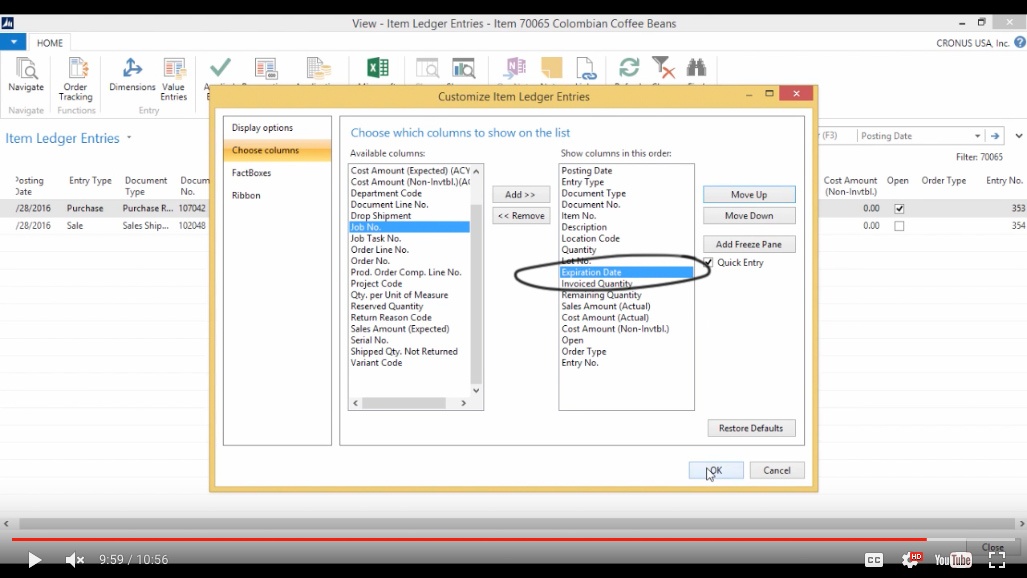The image size is (1027, 578).
Task: Expand the Item Ledger Entries title dropdown
Action: (128, 139)
